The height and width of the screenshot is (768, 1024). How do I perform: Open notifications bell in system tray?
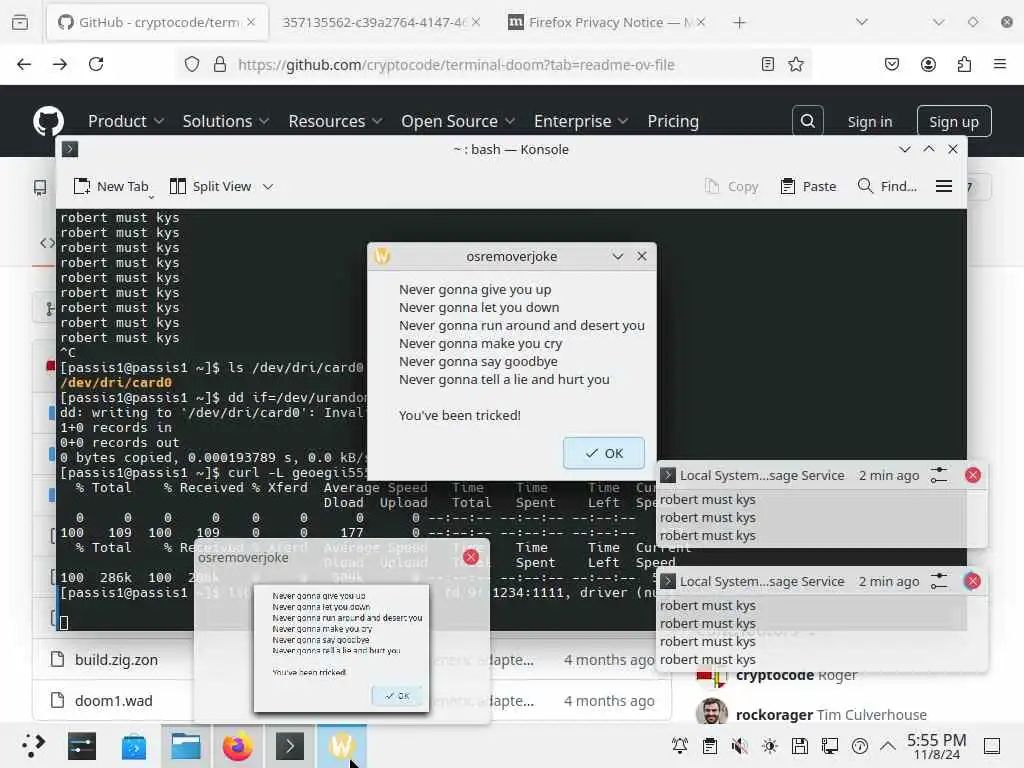point(680,746)
